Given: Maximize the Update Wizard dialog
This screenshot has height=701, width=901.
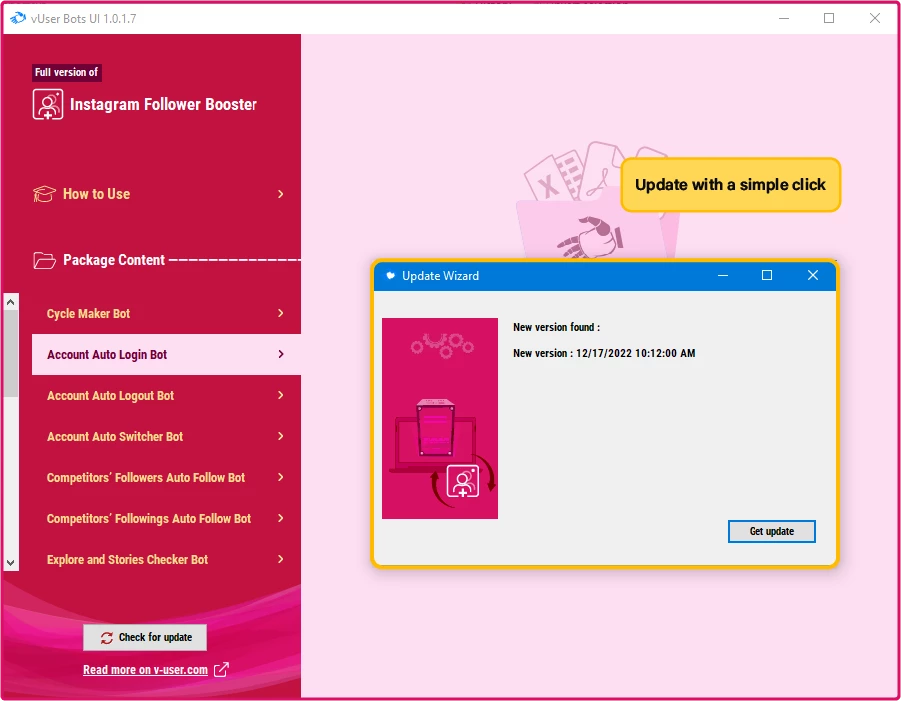Looking at the screenshot, I should [767, 275].
